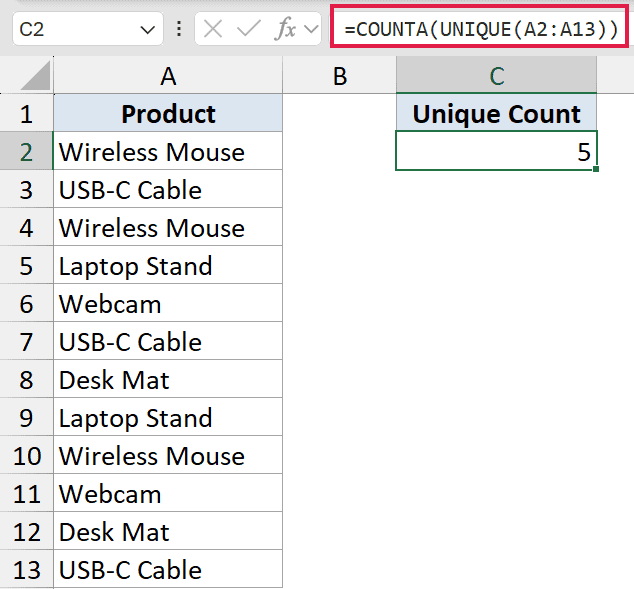
Task: Click the Cancel (X) formula button
Action: (213, 29)
